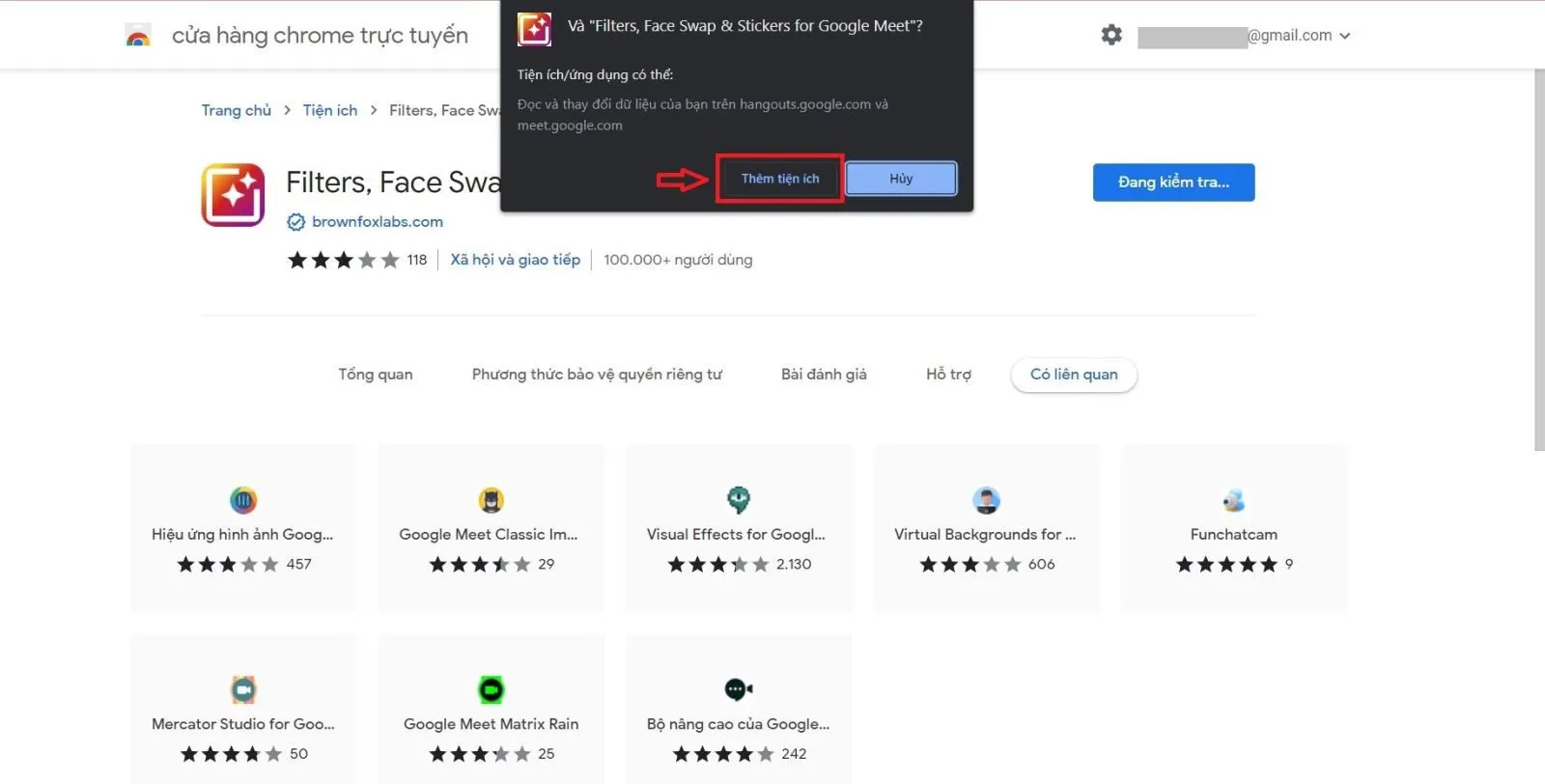Confirm with Thêm tiện ích button
The width and height of the screenshot is (1545, 784).
pos(780,179)
